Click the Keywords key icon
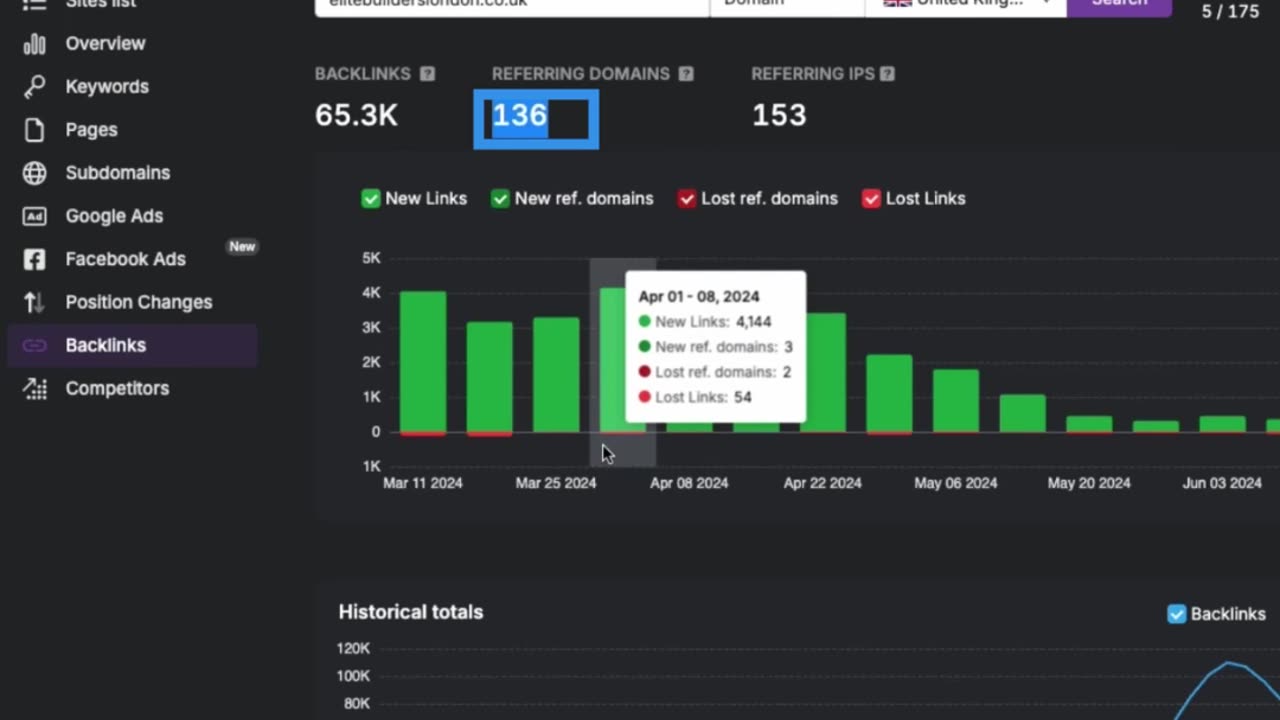1280x720 pixels. [35, 87]
